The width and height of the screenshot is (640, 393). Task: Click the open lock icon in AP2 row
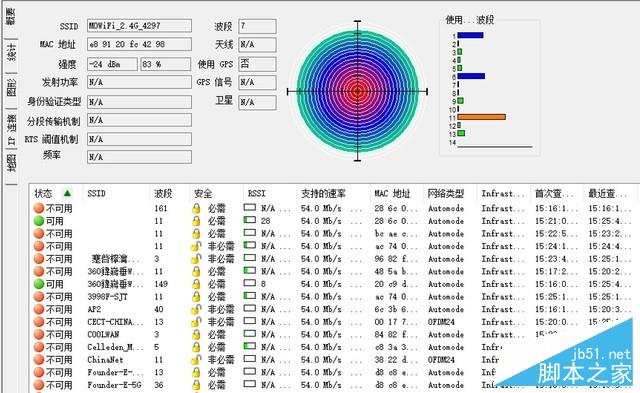tap(196, 309)
